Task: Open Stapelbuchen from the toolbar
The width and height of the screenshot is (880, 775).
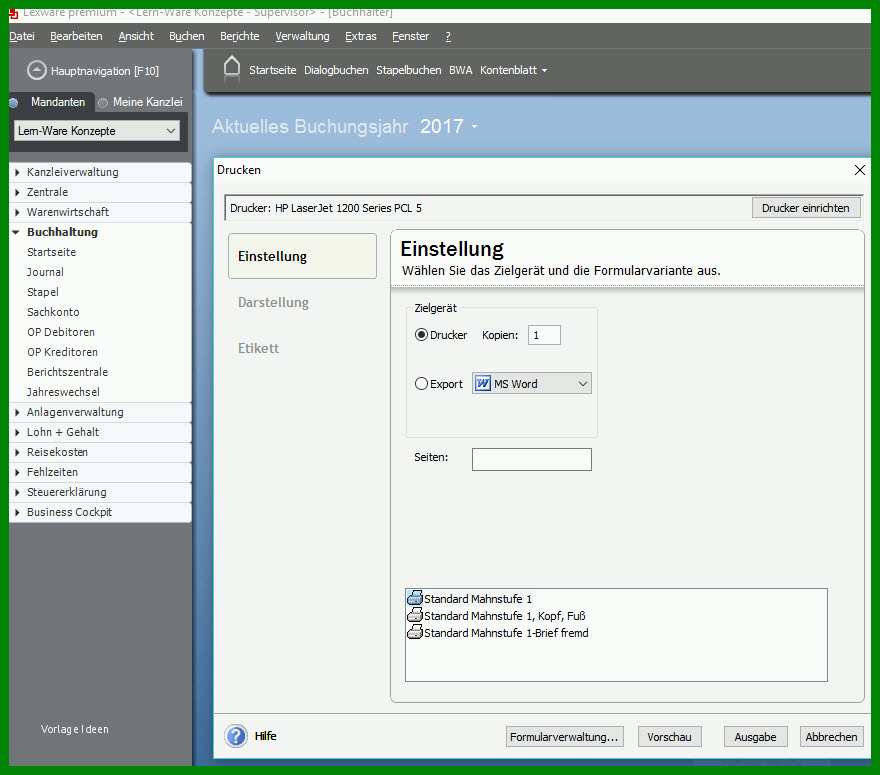Action: point(409,70)
